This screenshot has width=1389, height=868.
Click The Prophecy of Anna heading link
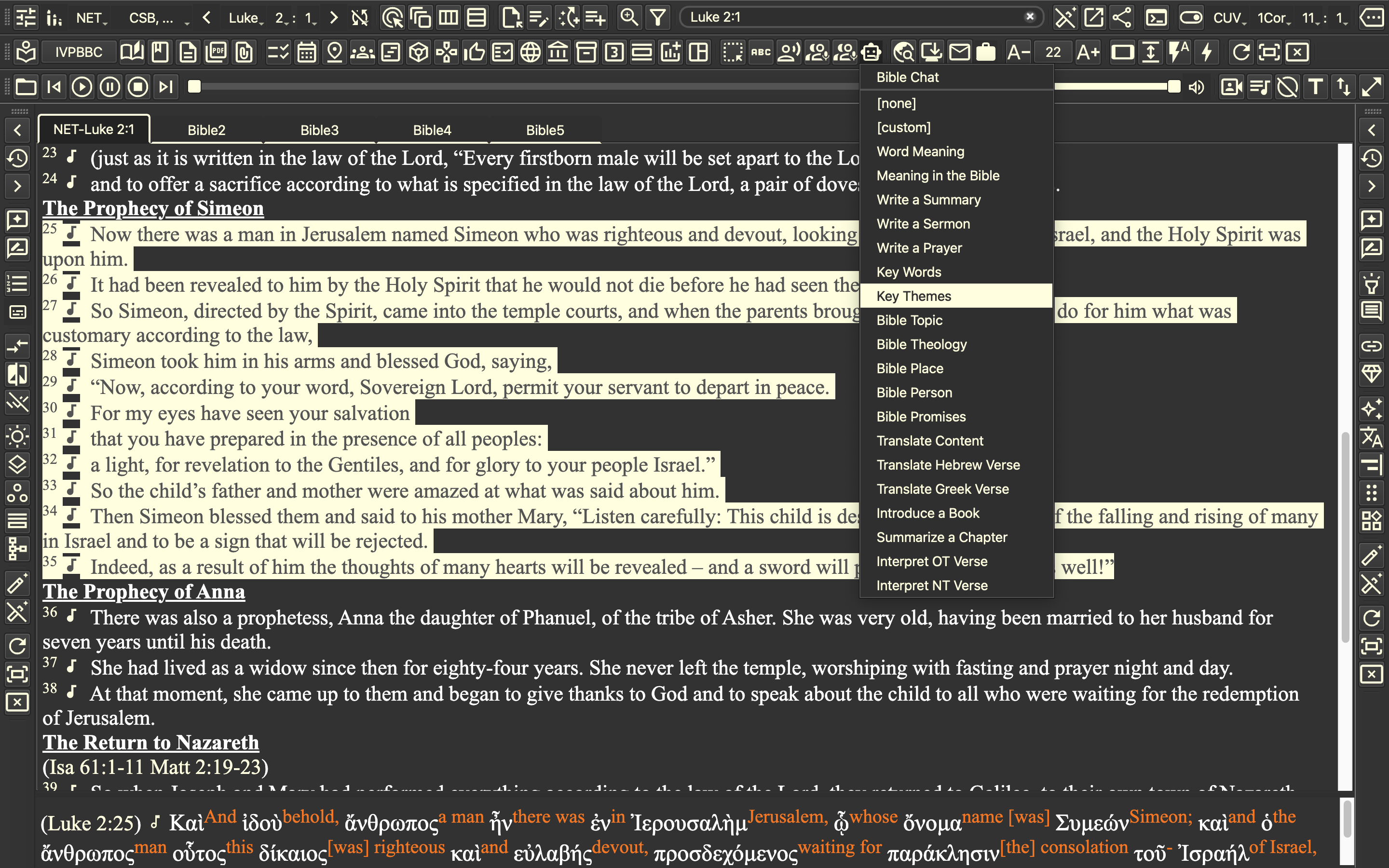point(144,591)
